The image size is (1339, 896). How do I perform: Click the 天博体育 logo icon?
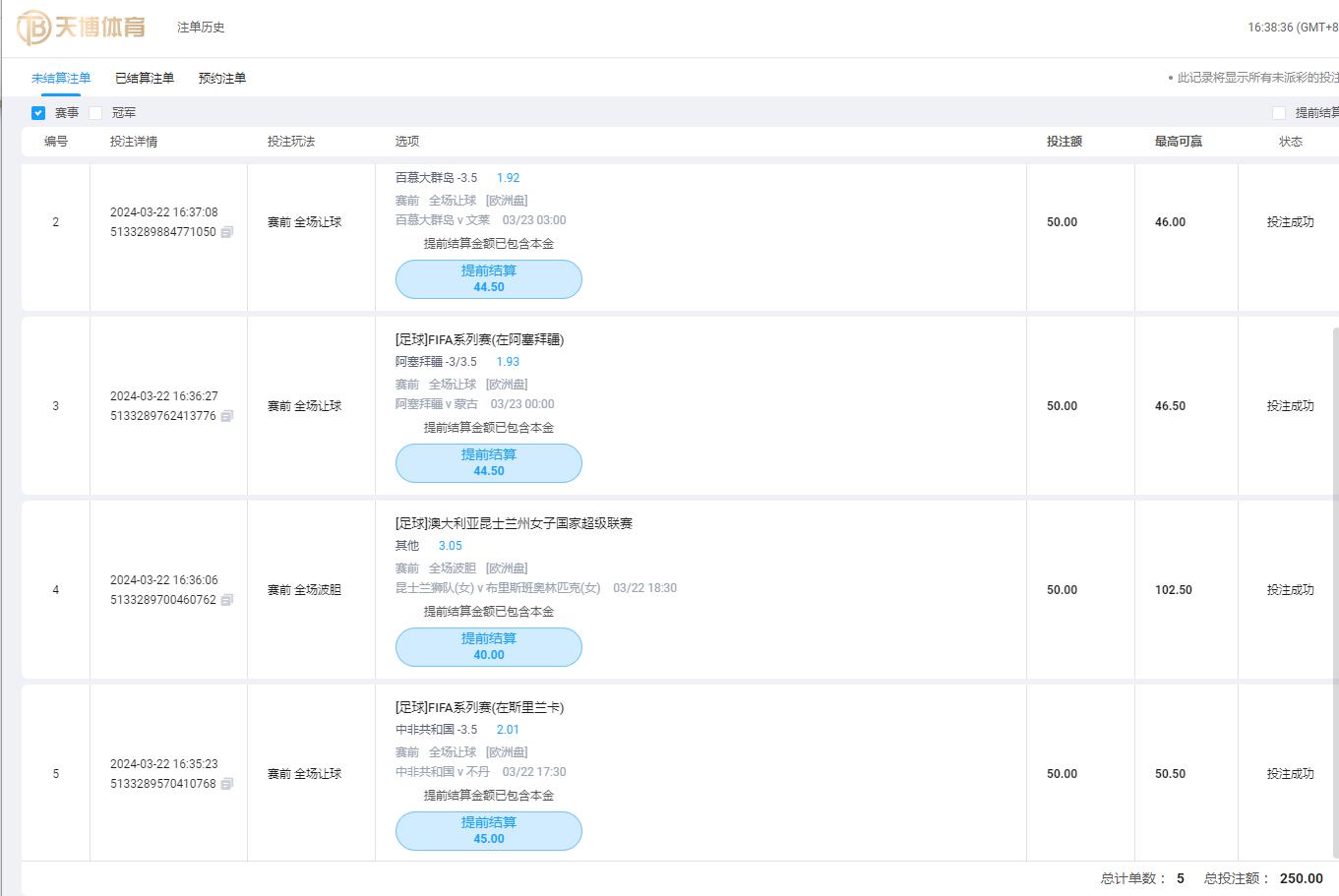tap(35, 28)
